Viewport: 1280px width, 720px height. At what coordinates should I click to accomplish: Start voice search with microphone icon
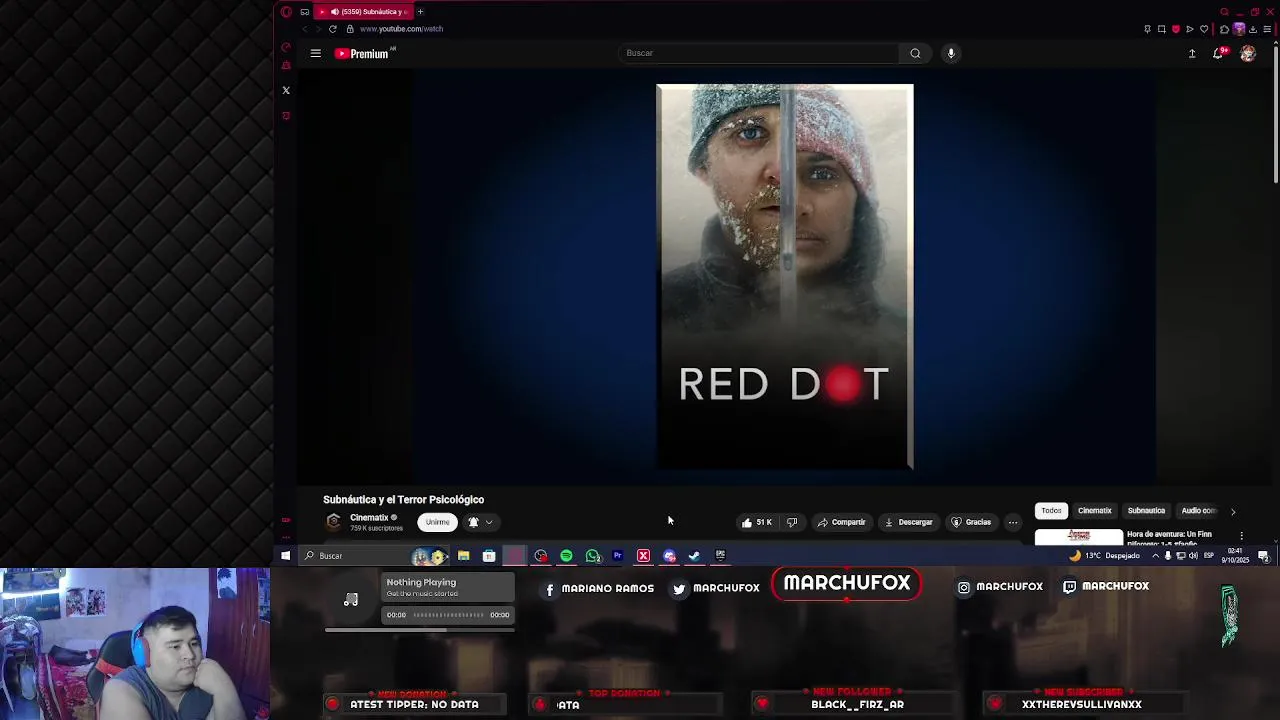click(x=951, y=53)
